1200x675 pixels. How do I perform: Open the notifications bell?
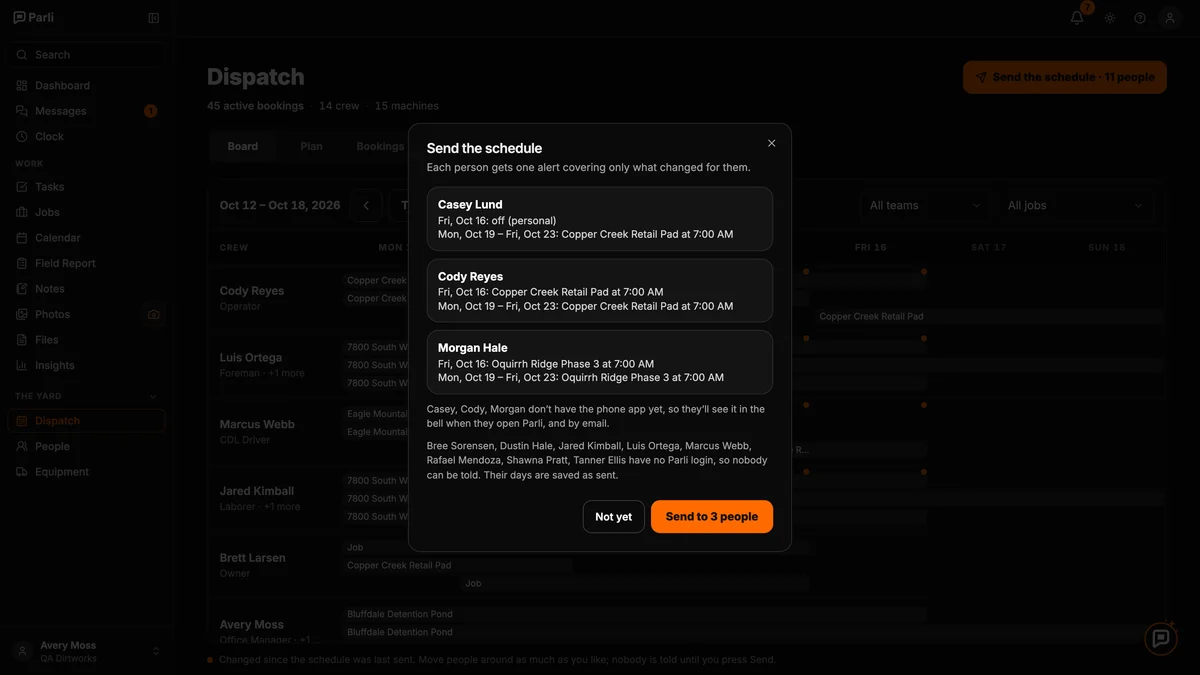pyautogui.click(x=1077, y=18)
